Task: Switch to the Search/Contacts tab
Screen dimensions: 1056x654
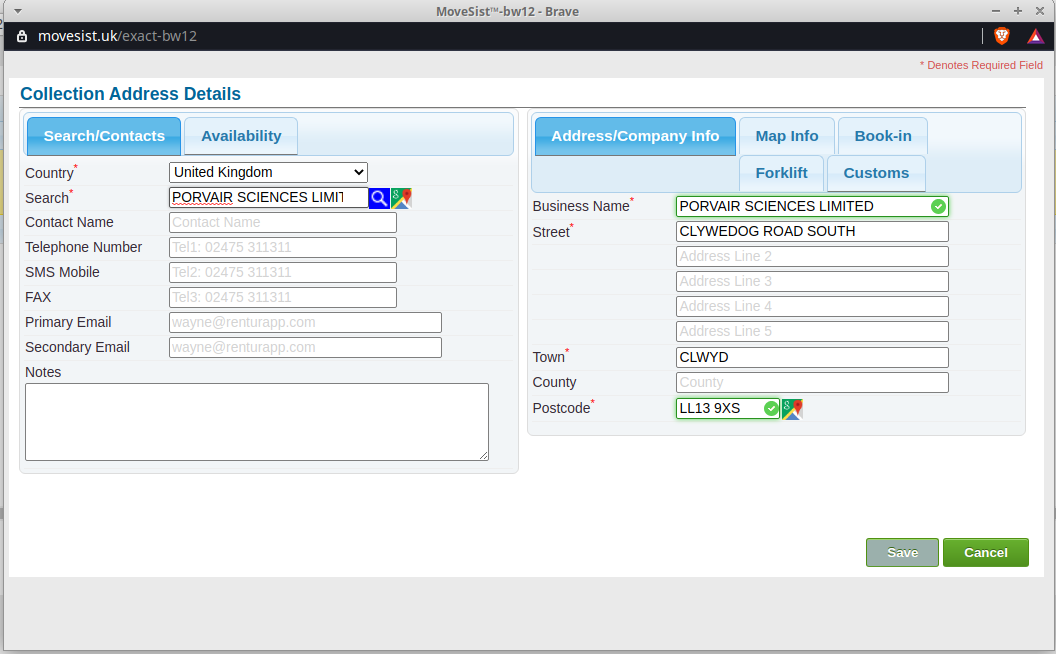Action: point(104,136)
